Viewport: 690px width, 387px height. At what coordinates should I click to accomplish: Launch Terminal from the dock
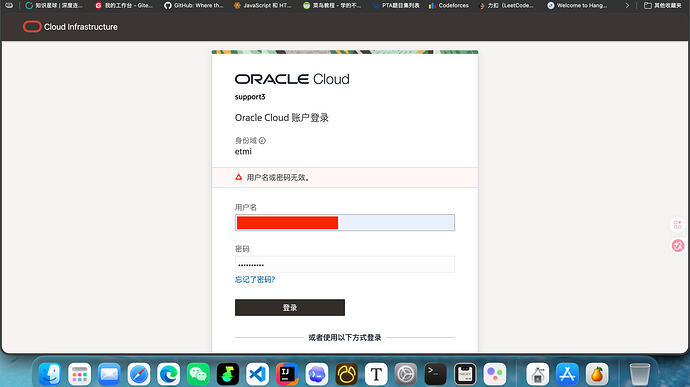click(x=435, y=374)
